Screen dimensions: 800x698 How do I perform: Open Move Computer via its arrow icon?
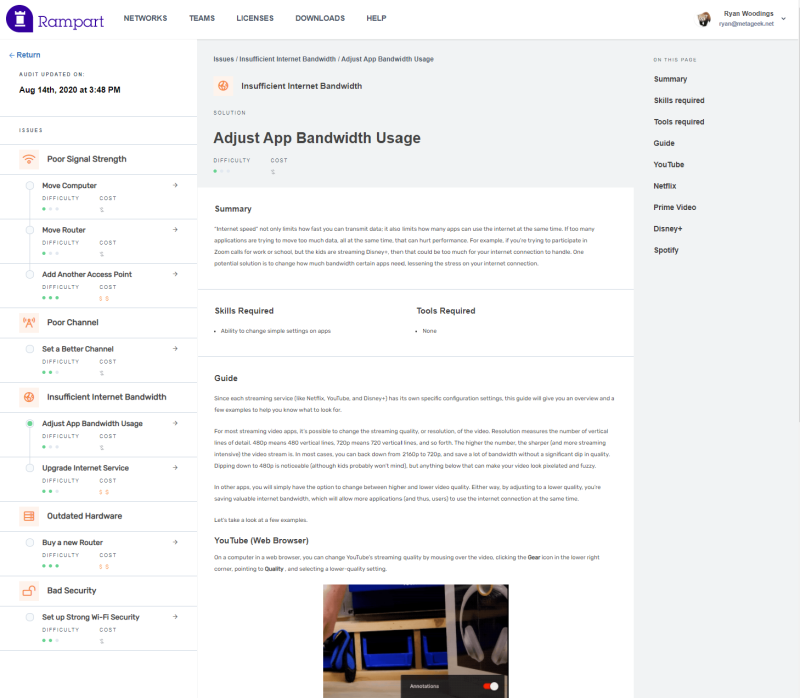(175, 185)
